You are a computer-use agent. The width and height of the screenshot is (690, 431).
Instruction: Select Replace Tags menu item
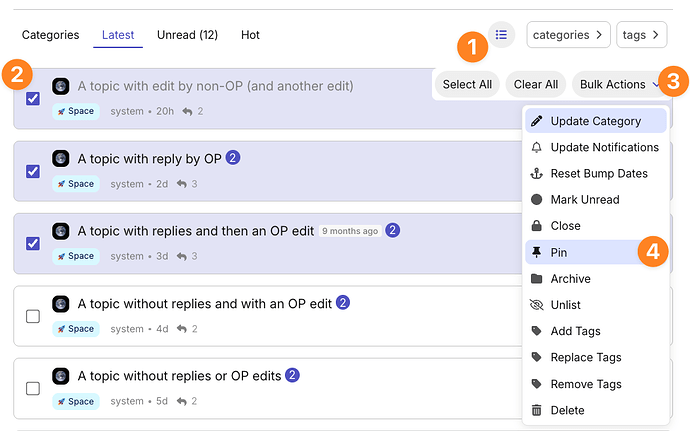(x=596, y=357)
